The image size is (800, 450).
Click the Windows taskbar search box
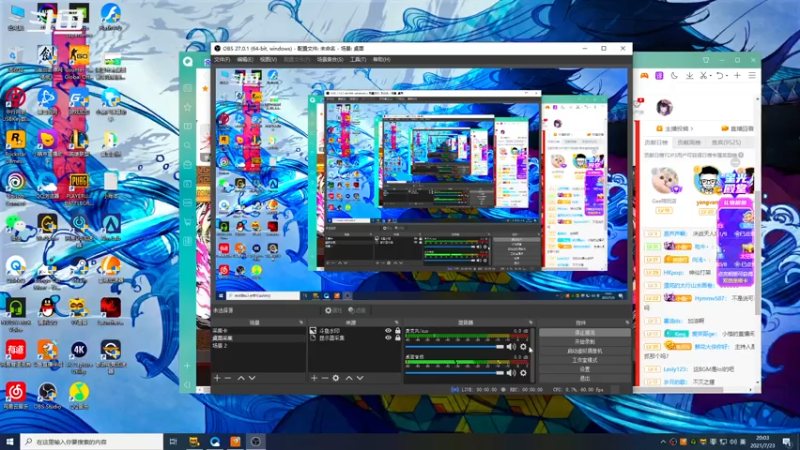pos(92,441)
